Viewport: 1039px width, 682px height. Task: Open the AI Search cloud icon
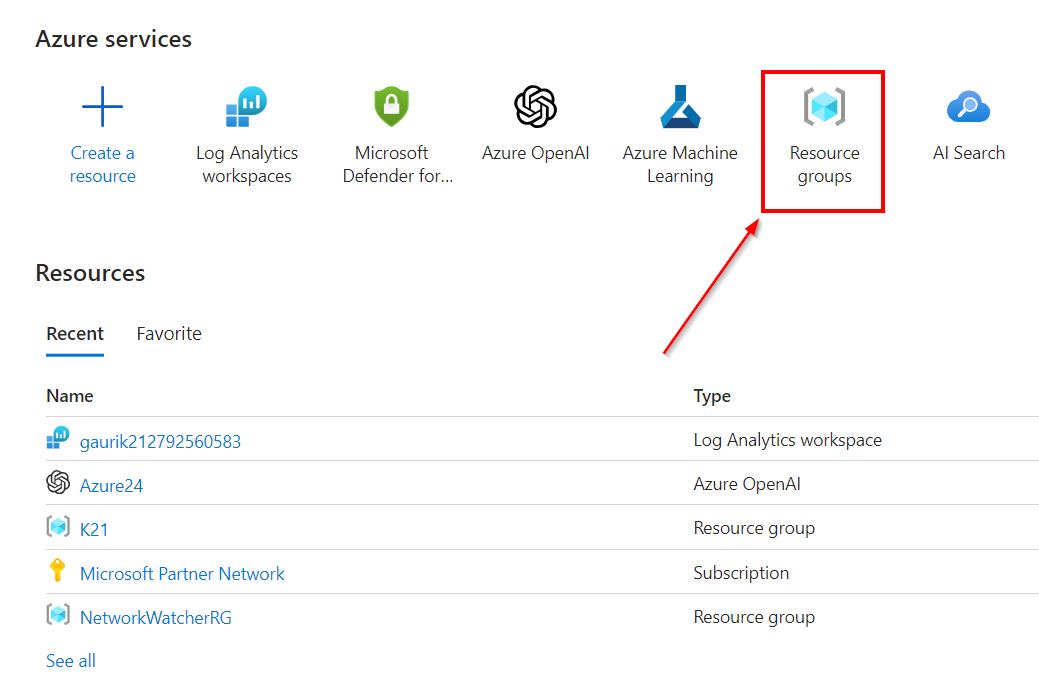[x=968, y=106]
